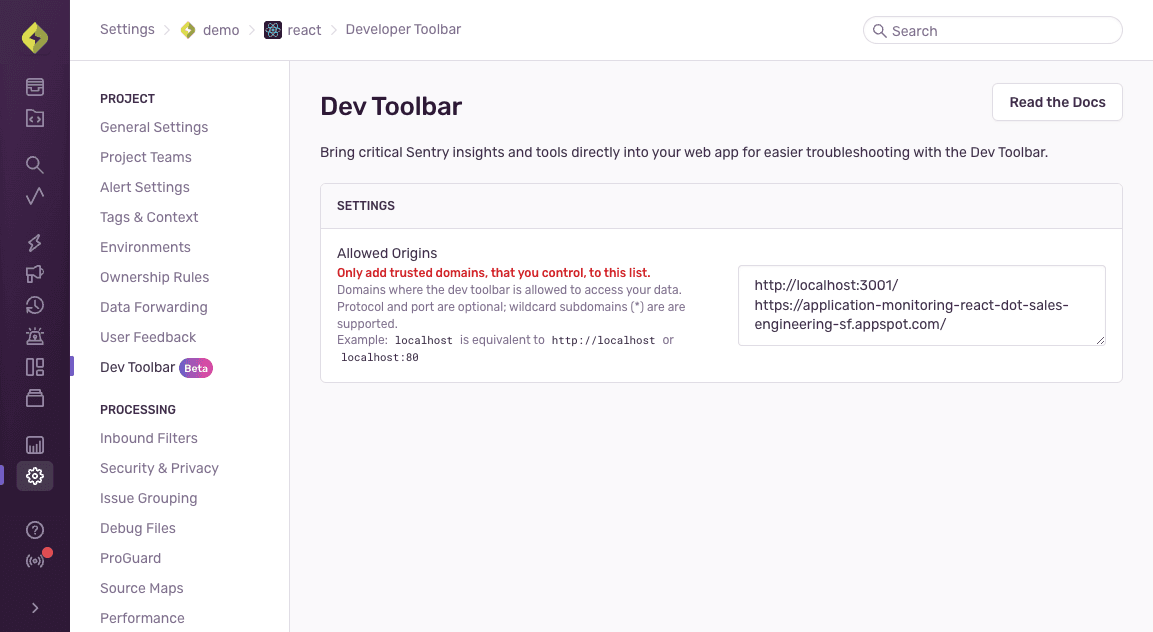Viewport: 1153px width, 632px height.
Task: Open Crons via the alarm clock icon
Action: point(35,336)
